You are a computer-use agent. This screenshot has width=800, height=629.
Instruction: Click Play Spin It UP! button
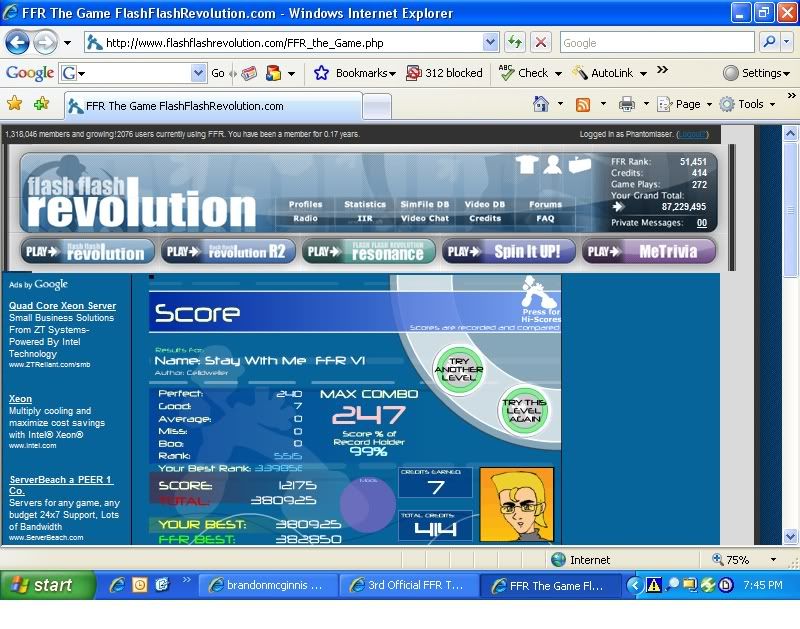(x=508, y=252)
